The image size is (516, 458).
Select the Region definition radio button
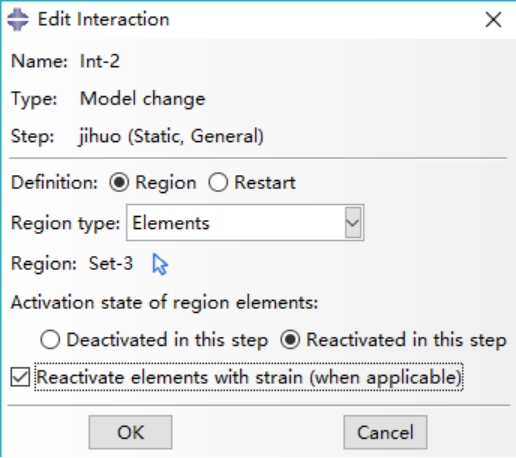coord(119,182)
